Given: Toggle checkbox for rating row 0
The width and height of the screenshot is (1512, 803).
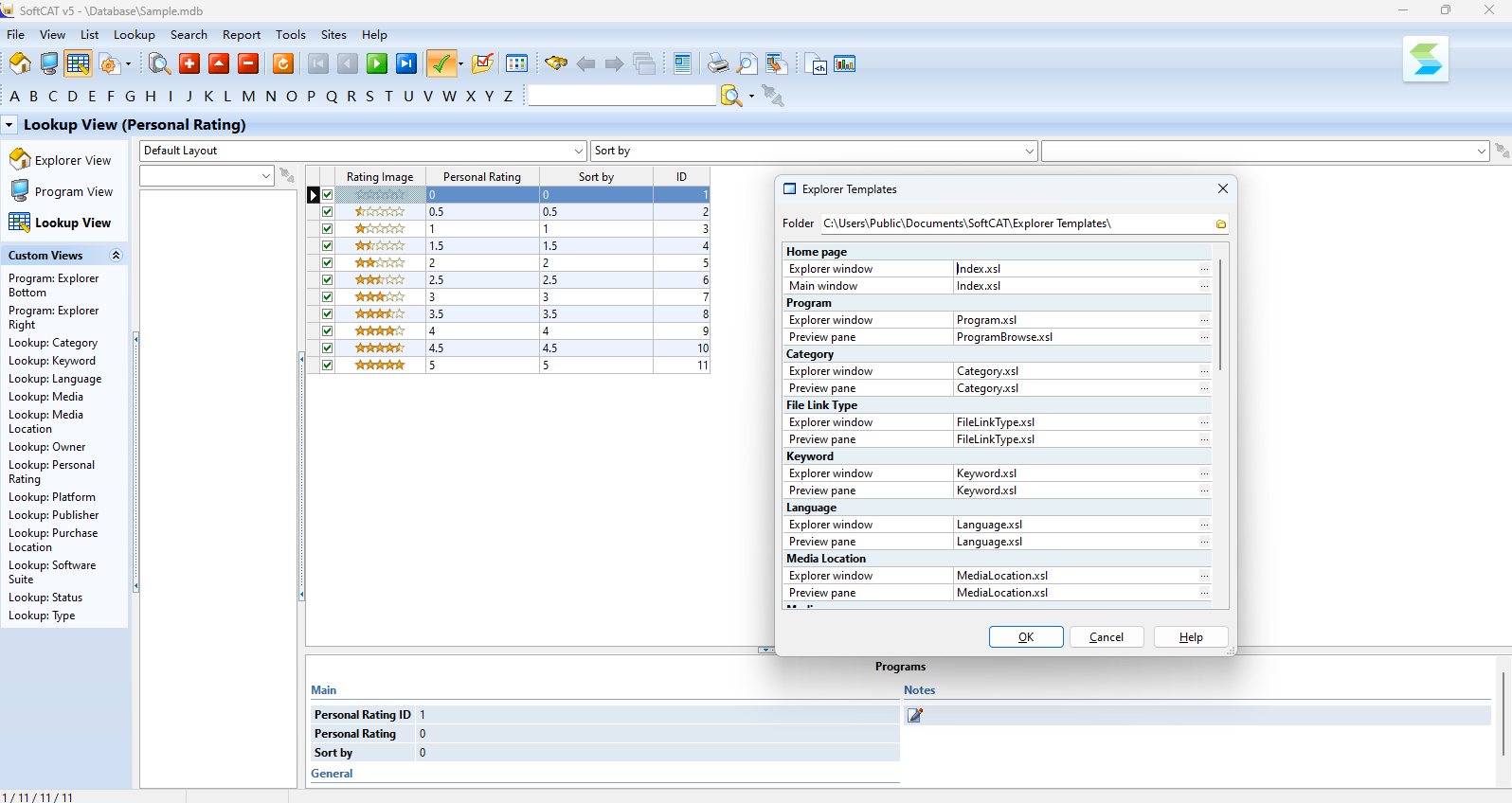Looking at the screenshot, I should (328, 195).
